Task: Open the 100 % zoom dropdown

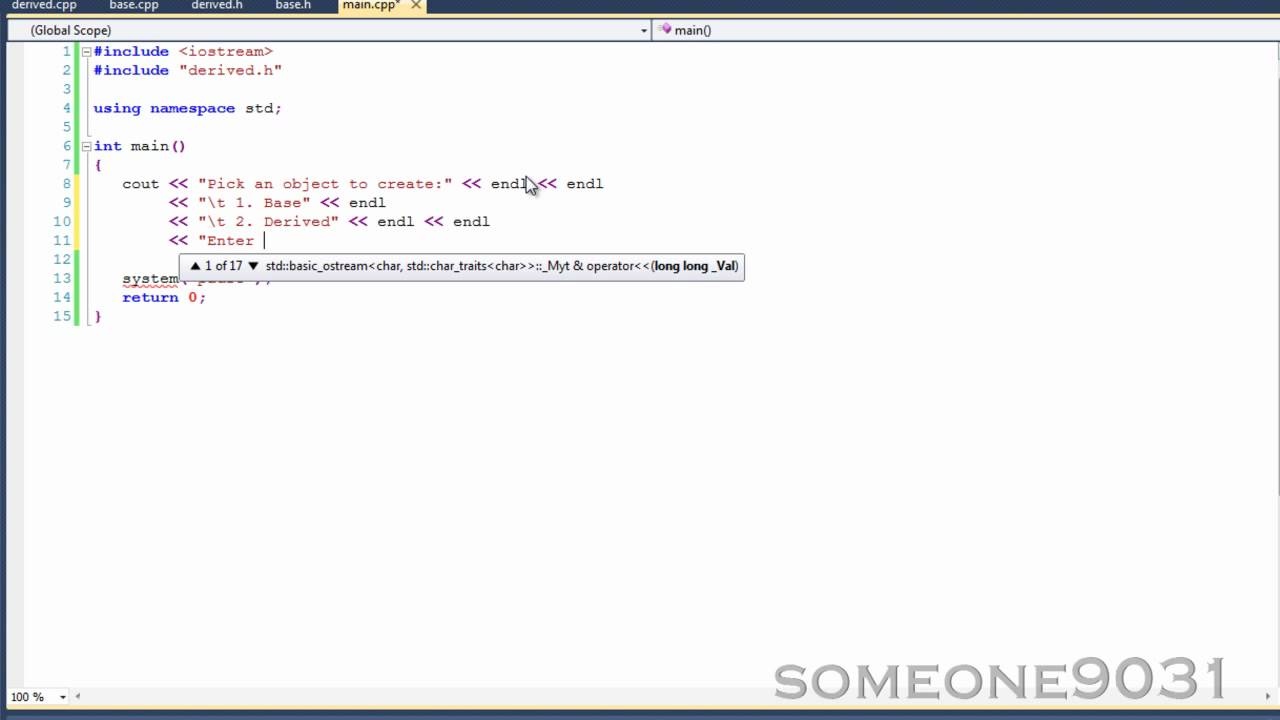Action: [63, 697]
